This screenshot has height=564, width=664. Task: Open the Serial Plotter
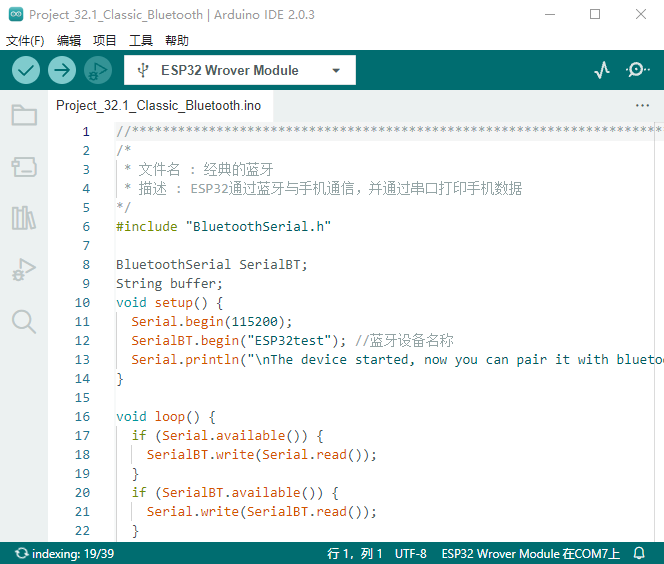coord(602,70)
